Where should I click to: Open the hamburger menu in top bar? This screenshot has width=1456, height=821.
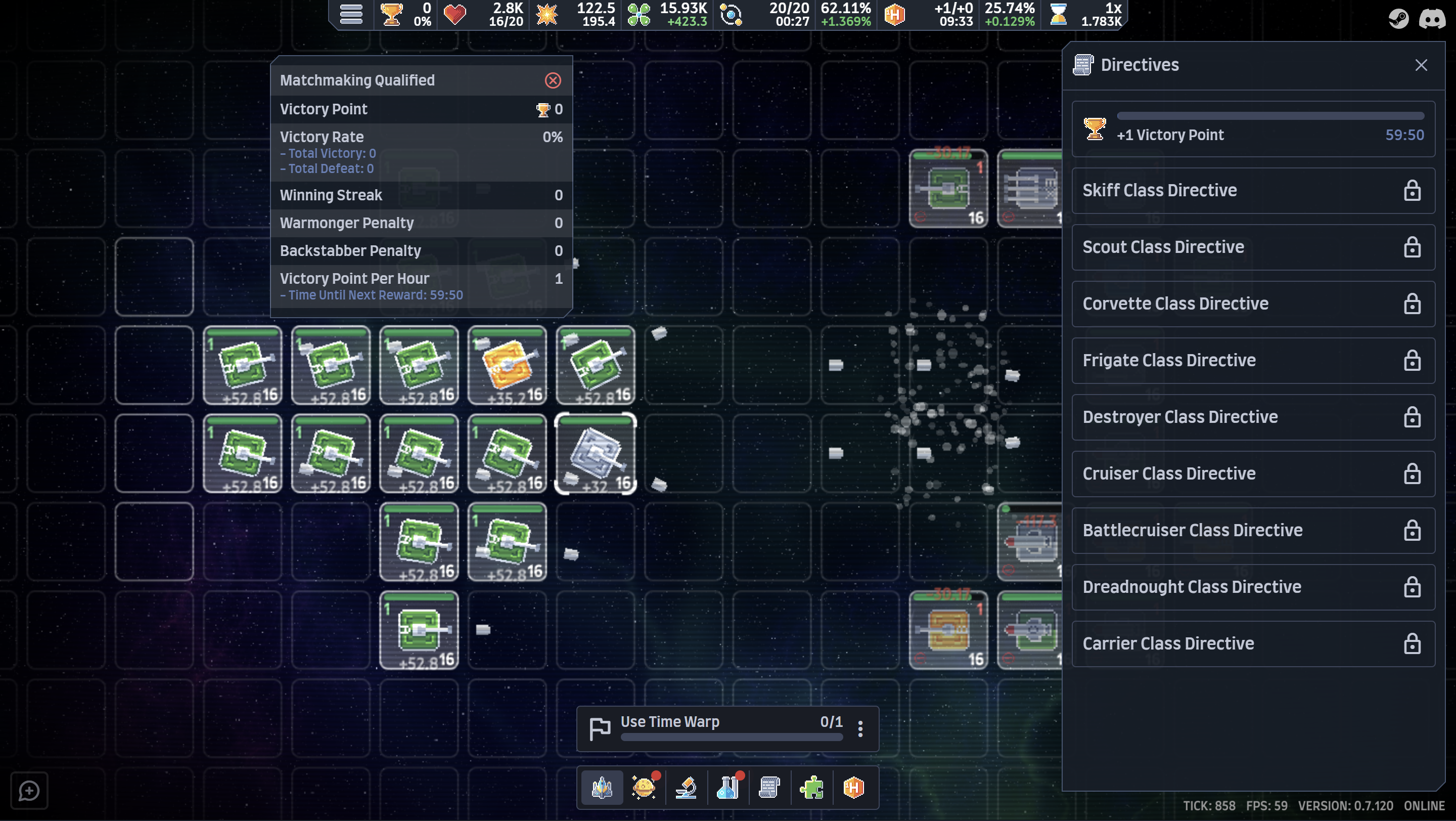[351, 15]
